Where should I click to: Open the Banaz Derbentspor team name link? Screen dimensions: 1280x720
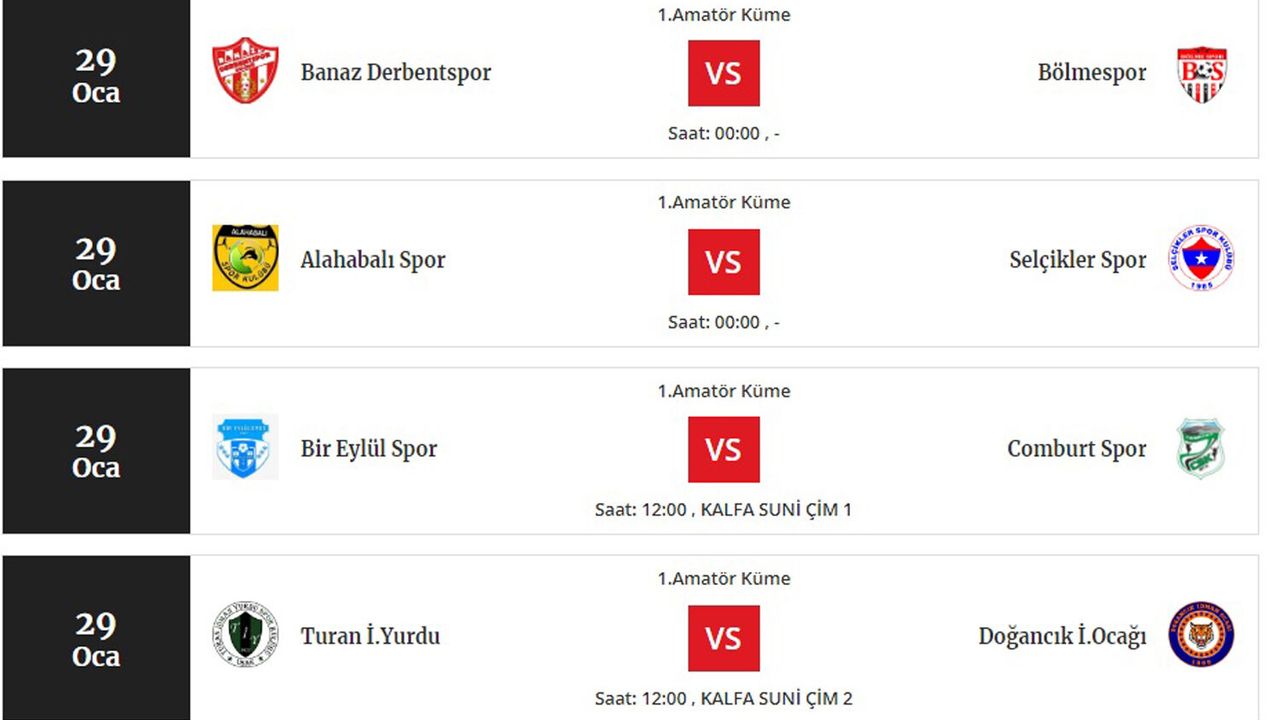[396, 73]
